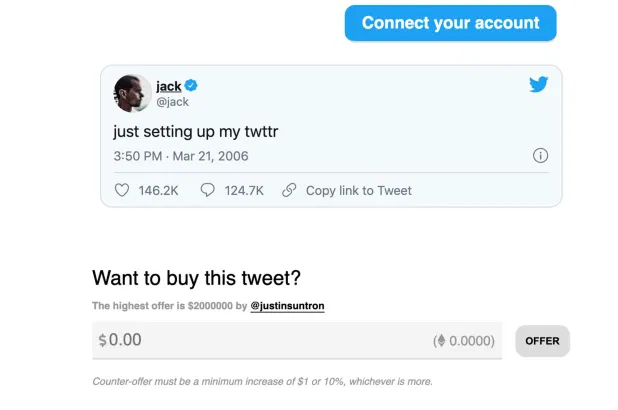Screen dimensions: 618x410
Task: Click the blue verified badge beside jack
Action: pos(192,86)
